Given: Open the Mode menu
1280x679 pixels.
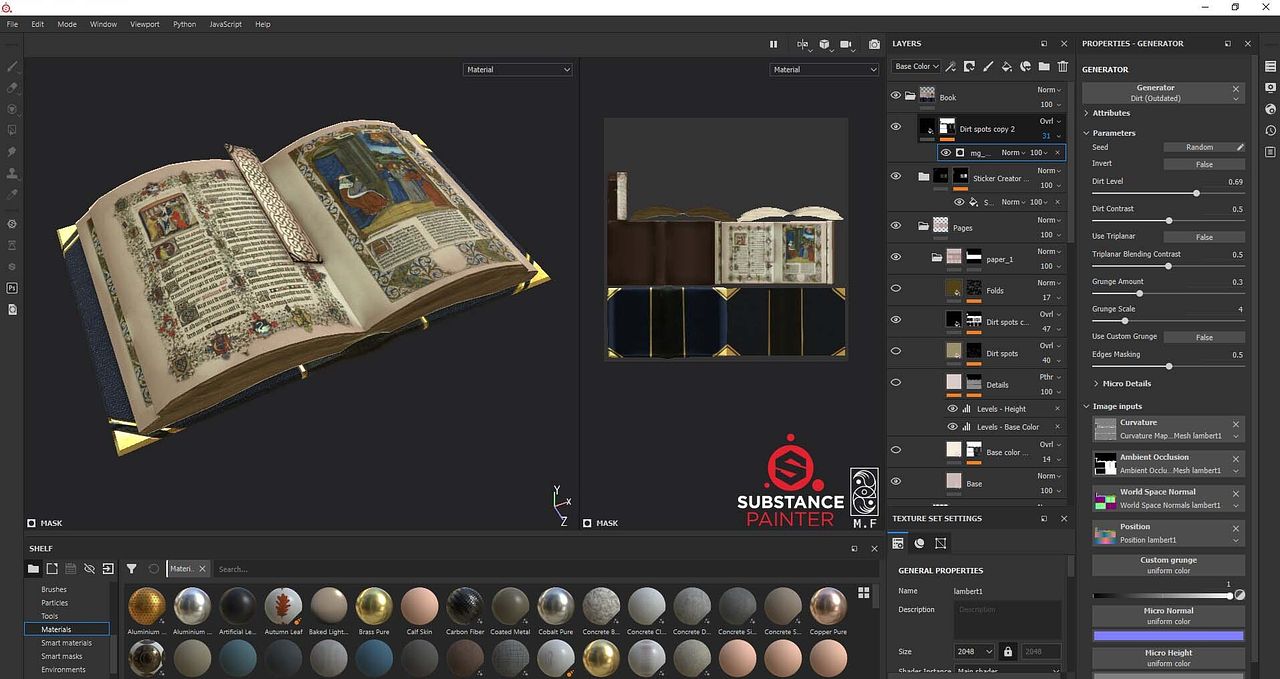Looking at the screenshot, I should [x=67, y=24].
